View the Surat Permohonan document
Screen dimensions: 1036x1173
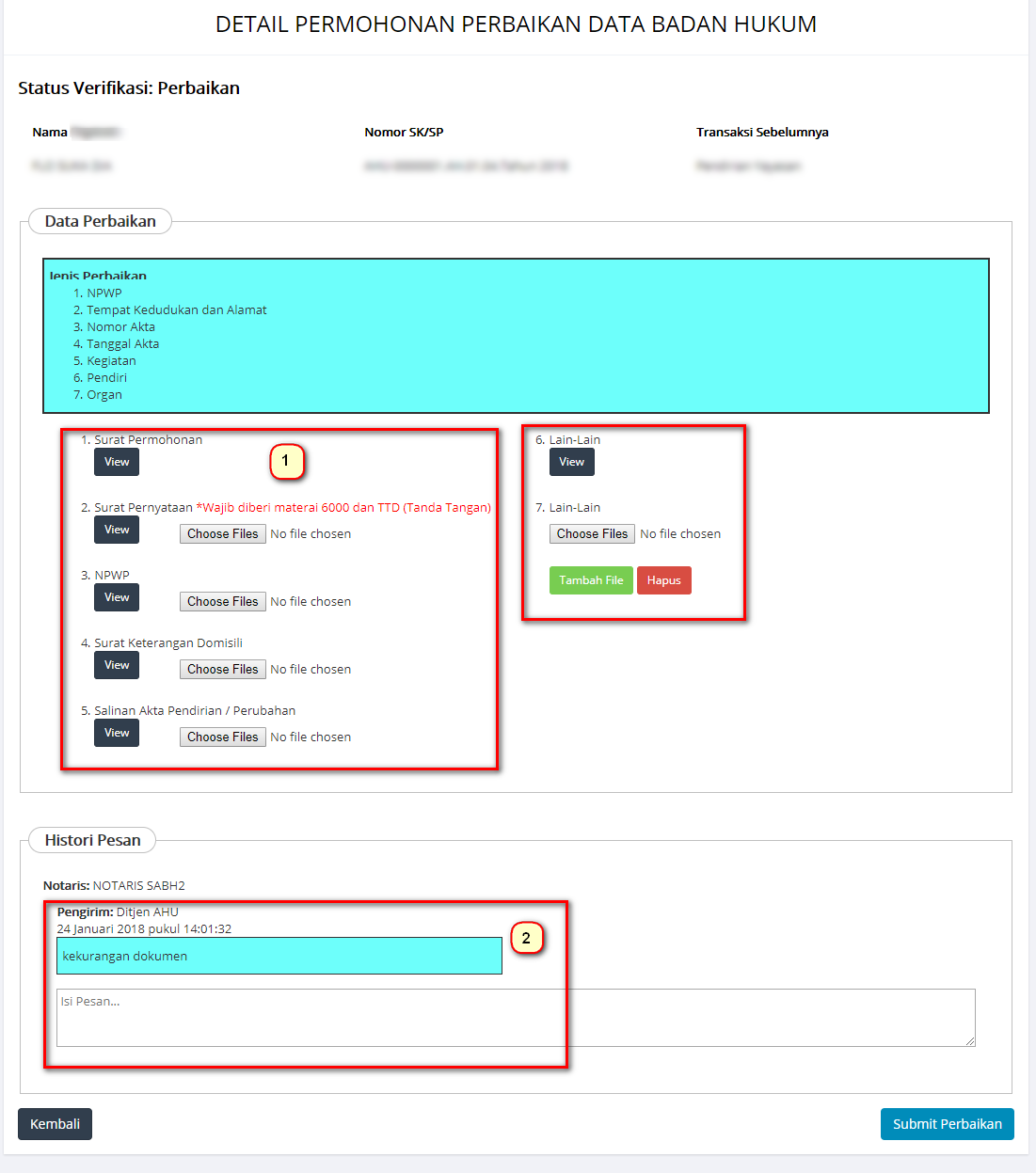[117, 462]
